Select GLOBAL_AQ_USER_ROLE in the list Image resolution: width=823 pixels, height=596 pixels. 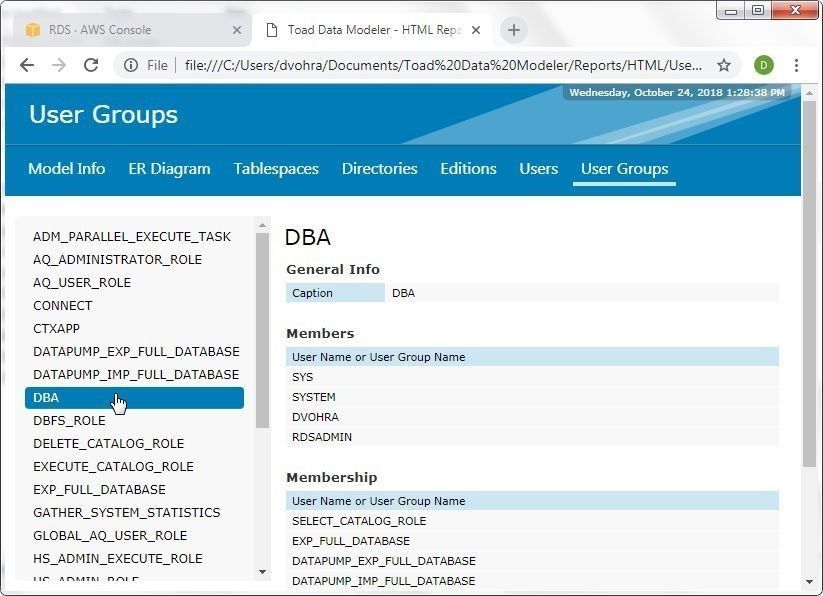point(110,536)
